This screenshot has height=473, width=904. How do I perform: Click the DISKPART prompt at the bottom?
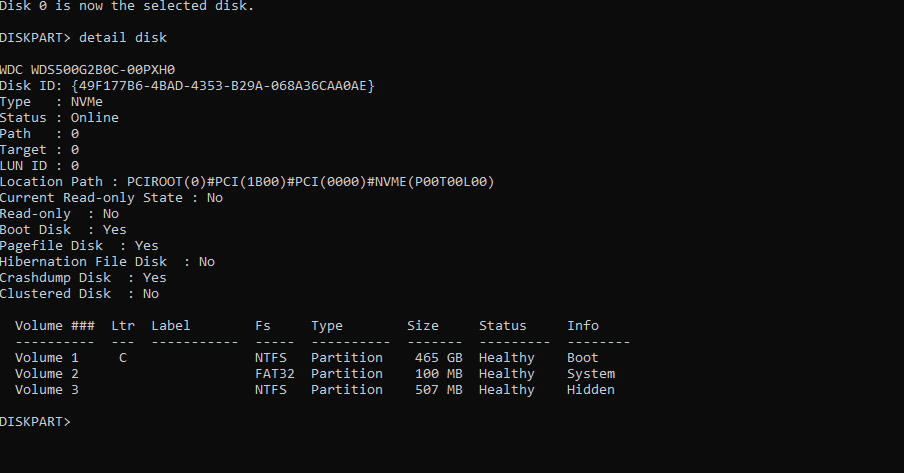coord(36,421)
